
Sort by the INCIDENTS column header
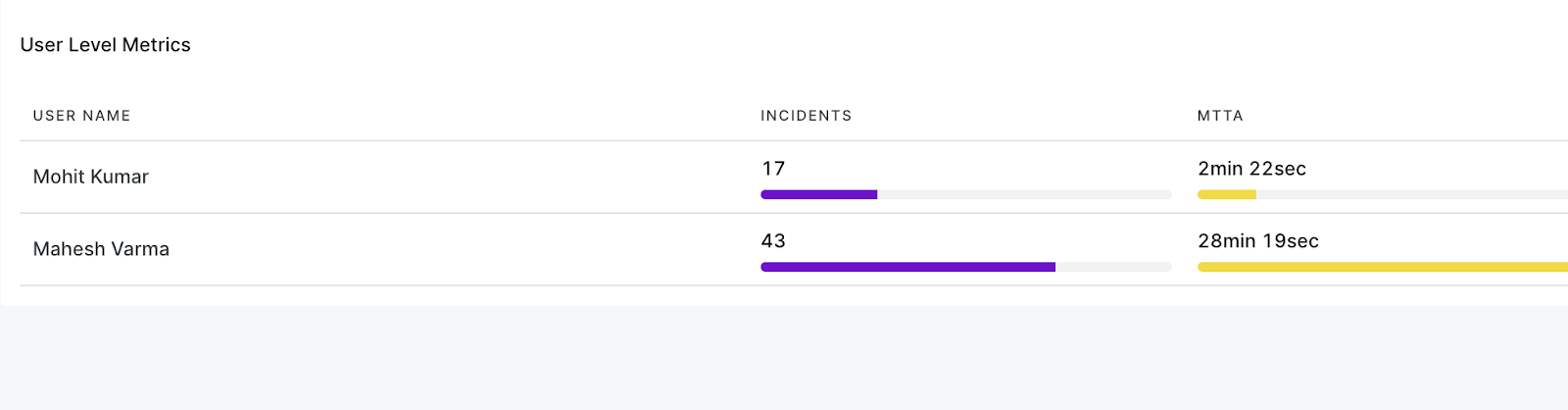coord(807,116)
